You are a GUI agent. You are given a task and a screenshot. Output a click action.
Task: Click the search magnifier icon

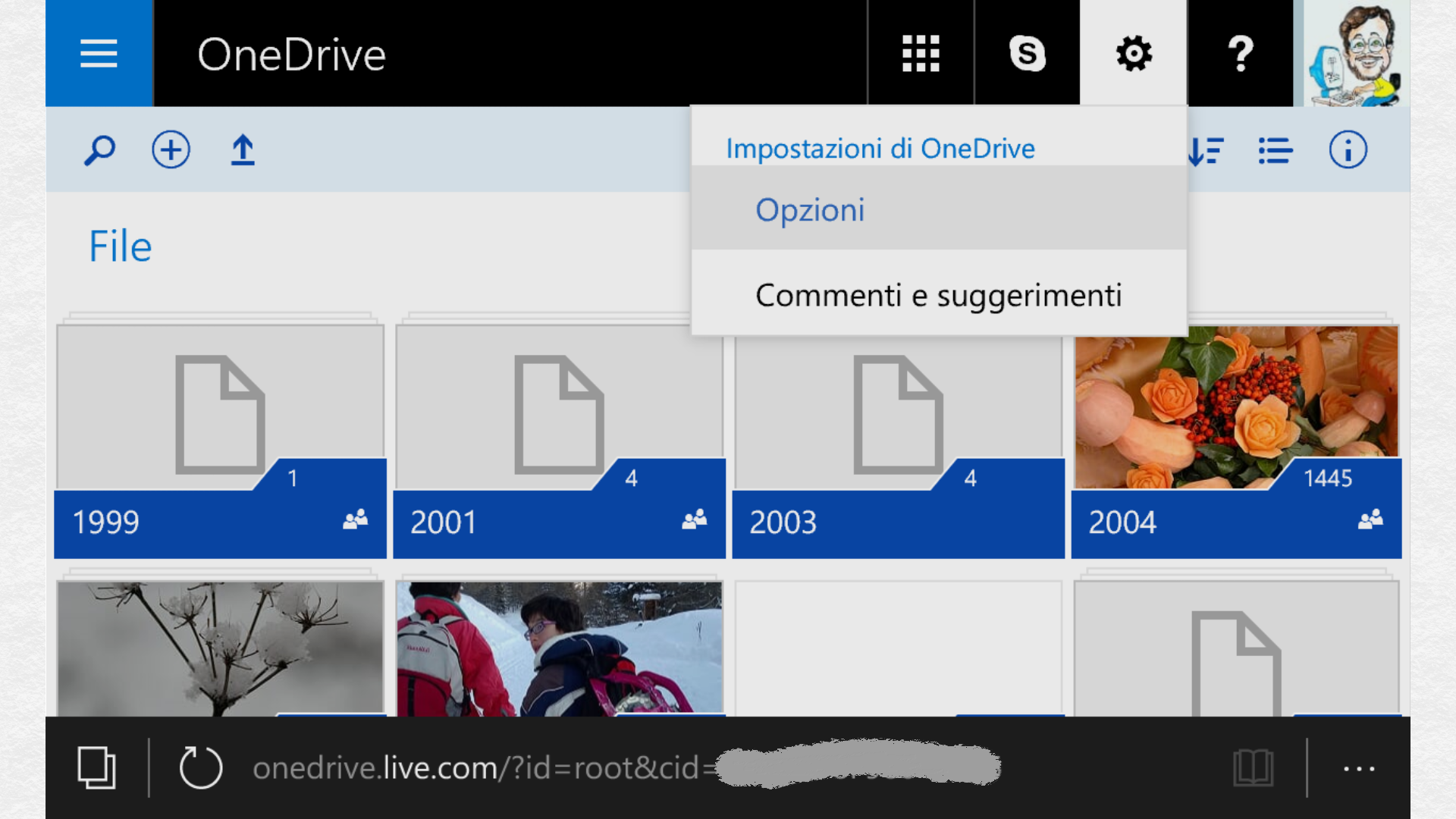click(99, 150)
